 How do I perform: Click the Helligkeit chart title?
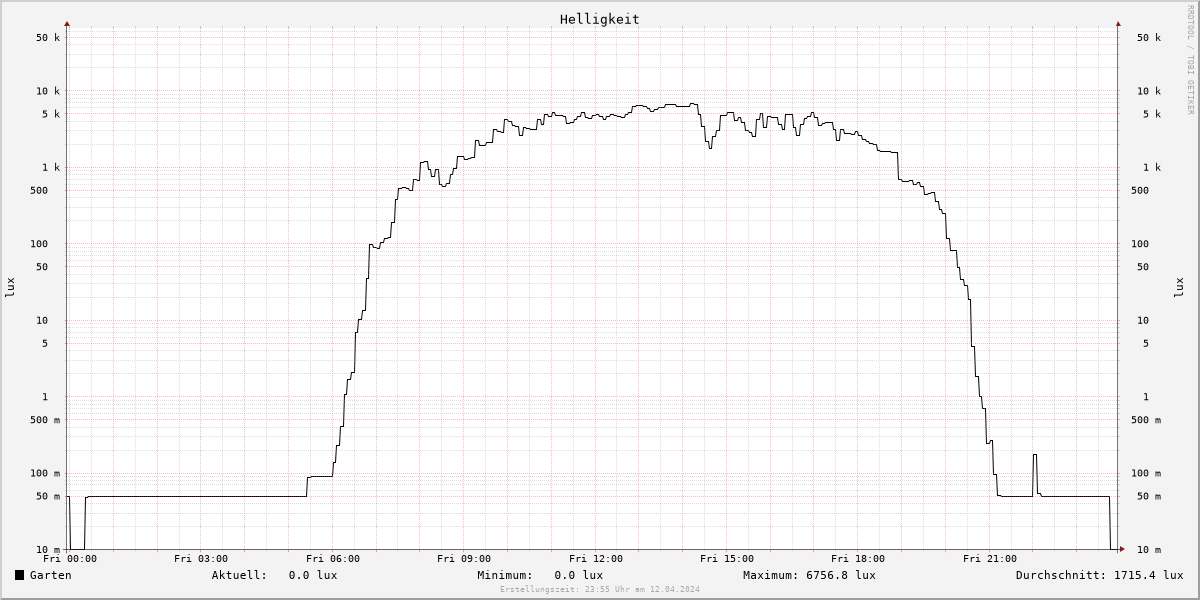pyautogui.click(x=600, y=19)
